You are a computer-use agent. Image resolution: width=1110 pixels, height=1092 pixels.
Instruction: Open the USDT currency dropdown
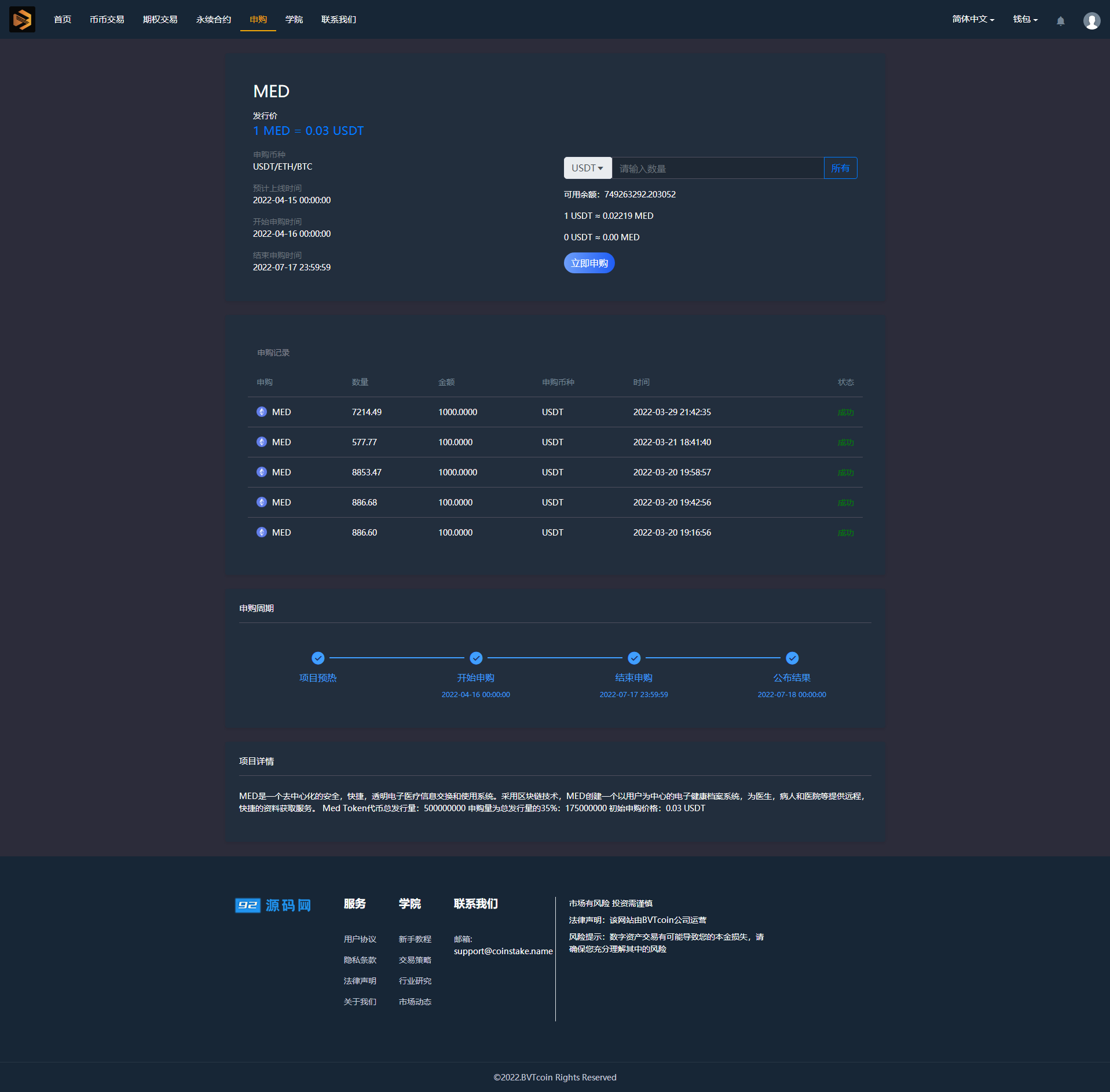pos(587,168)
